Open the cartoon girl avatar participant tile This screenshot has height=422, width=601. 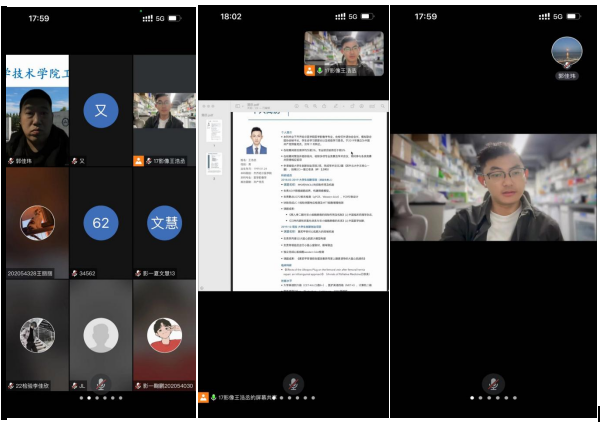pos(164,334)
